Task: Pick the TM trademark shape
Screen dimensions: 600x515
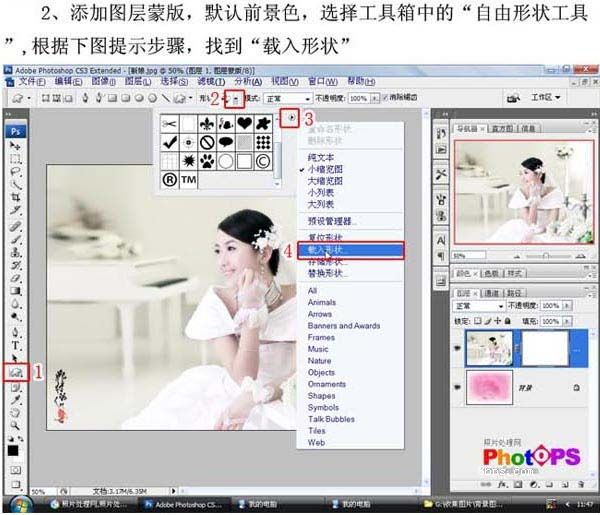Action: 188,179
